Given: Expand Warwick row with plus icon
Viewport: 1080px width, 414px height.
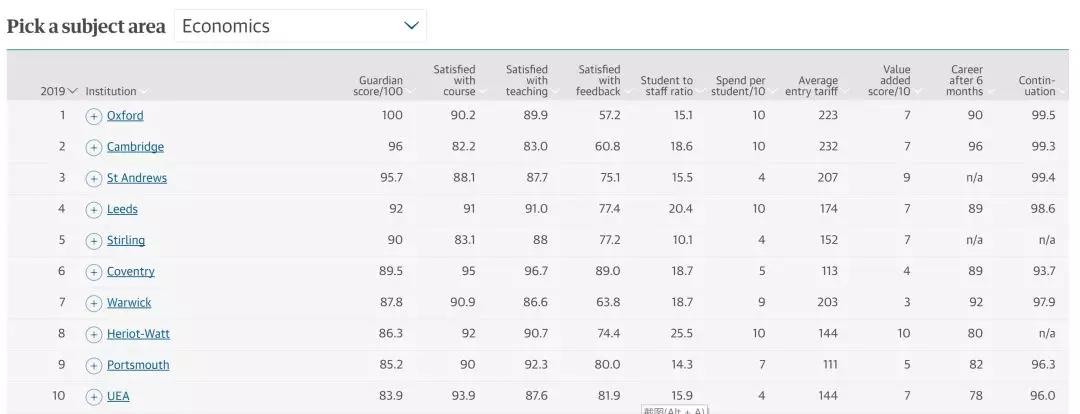Looking at the screenshot, I should pyautogui.click(x=94, y=303).
